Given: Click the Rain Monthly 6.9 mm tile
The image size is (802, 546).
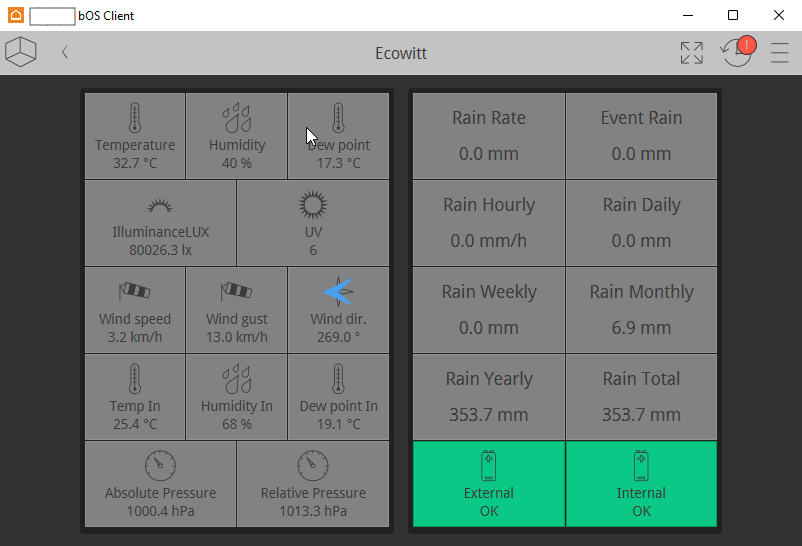Looking at the screenshot, I should tap(641, 310).
